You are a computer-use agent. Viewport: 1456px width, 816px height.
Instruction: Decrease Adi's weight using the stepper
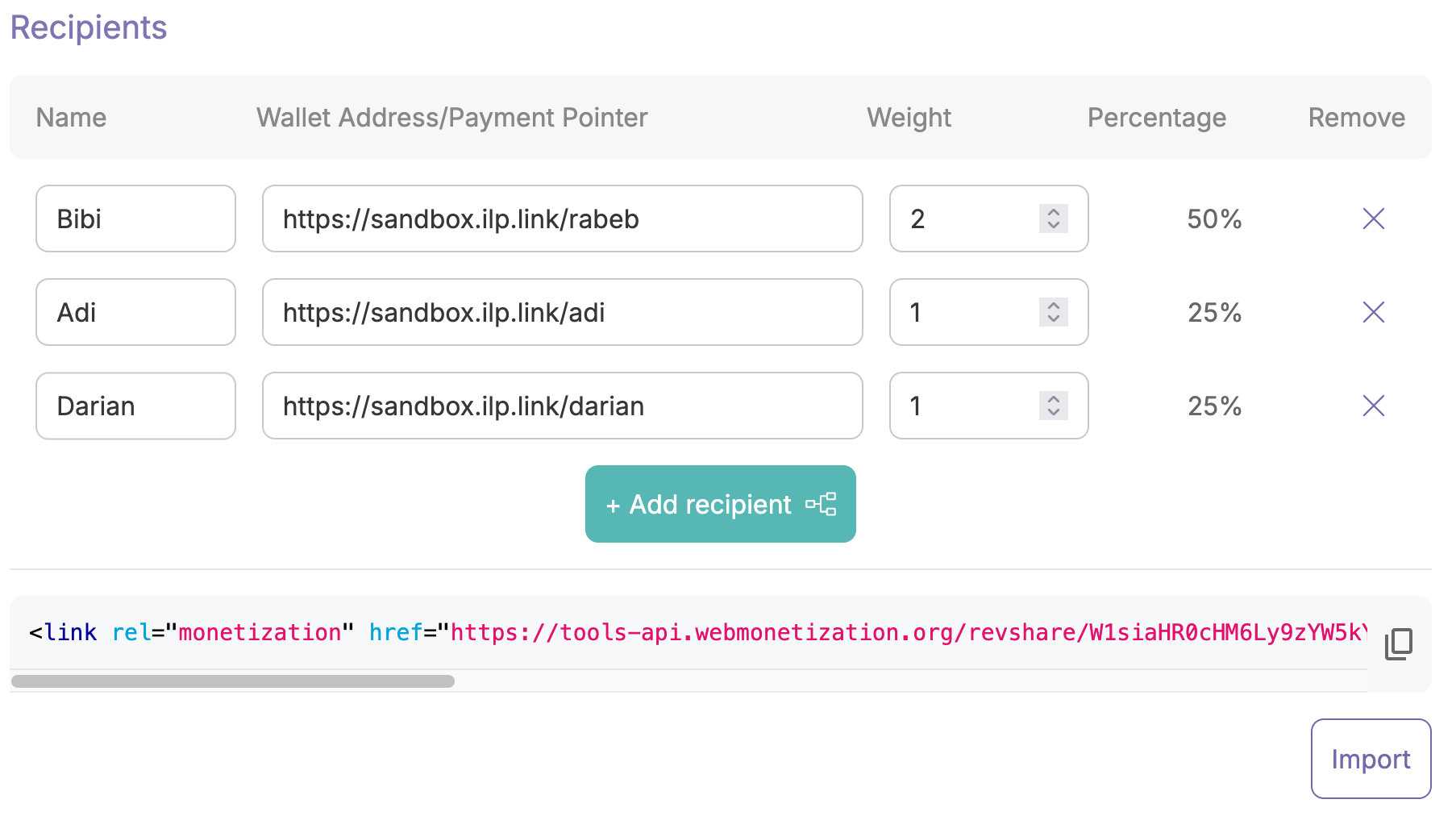1053,319
